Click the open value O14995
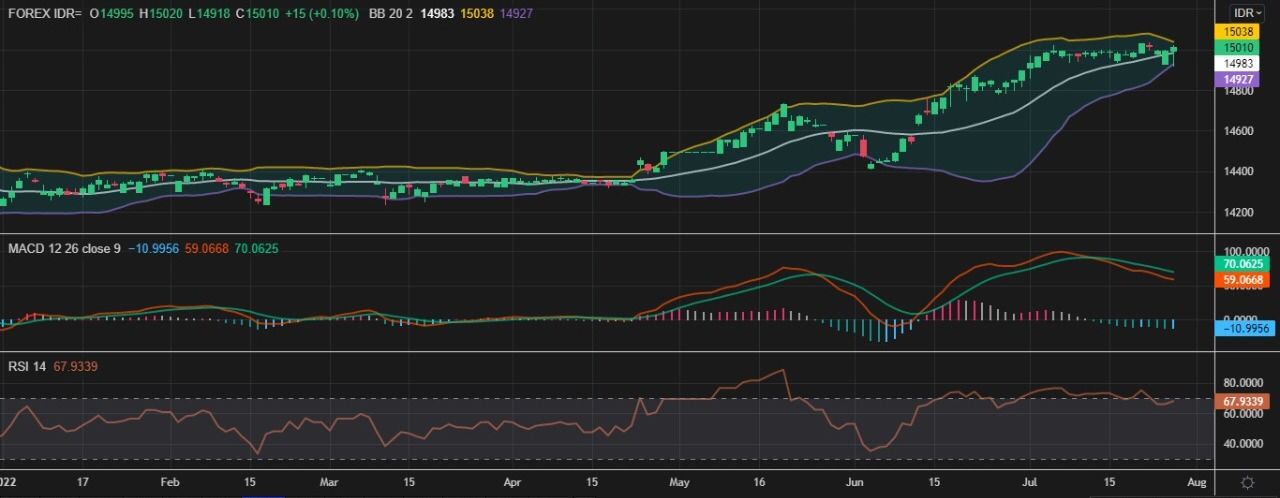1280x498 pixels. [x=112, y=13]
